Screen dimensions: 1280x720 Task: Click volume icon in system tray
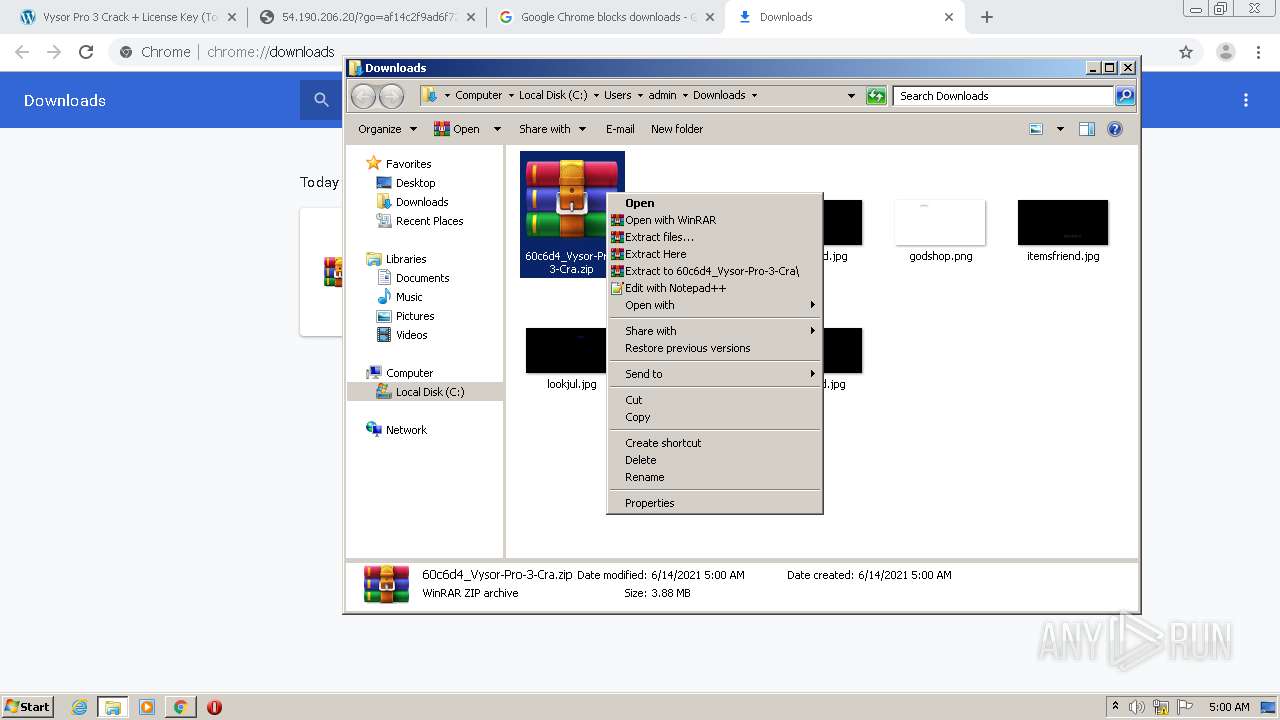1139,707
